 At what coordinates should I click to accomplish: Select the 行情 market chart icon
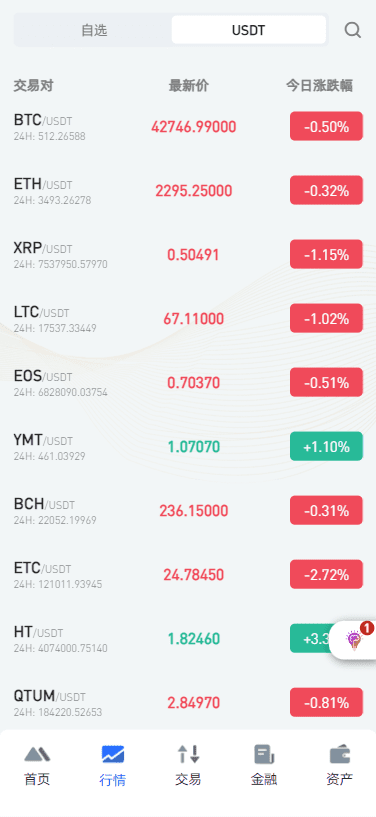click(113, 754)
